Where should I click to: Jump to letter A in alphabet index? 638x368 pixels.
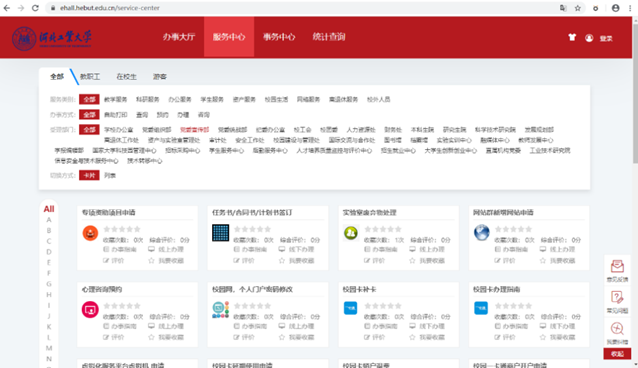pos(49,220)
